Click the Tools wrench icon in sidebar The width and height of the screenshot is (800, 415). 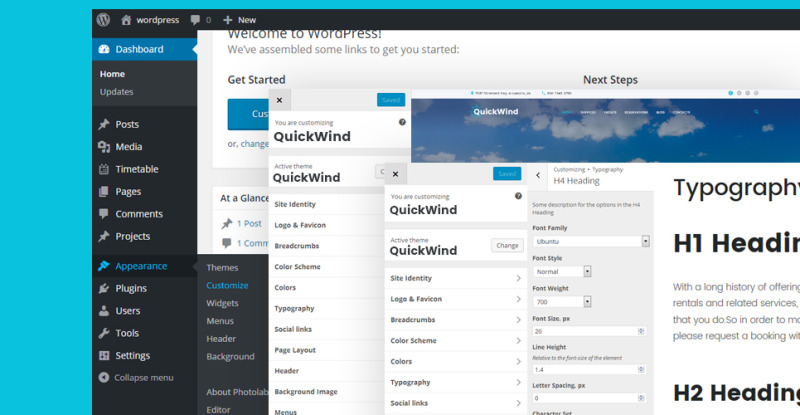coord(104,333)
